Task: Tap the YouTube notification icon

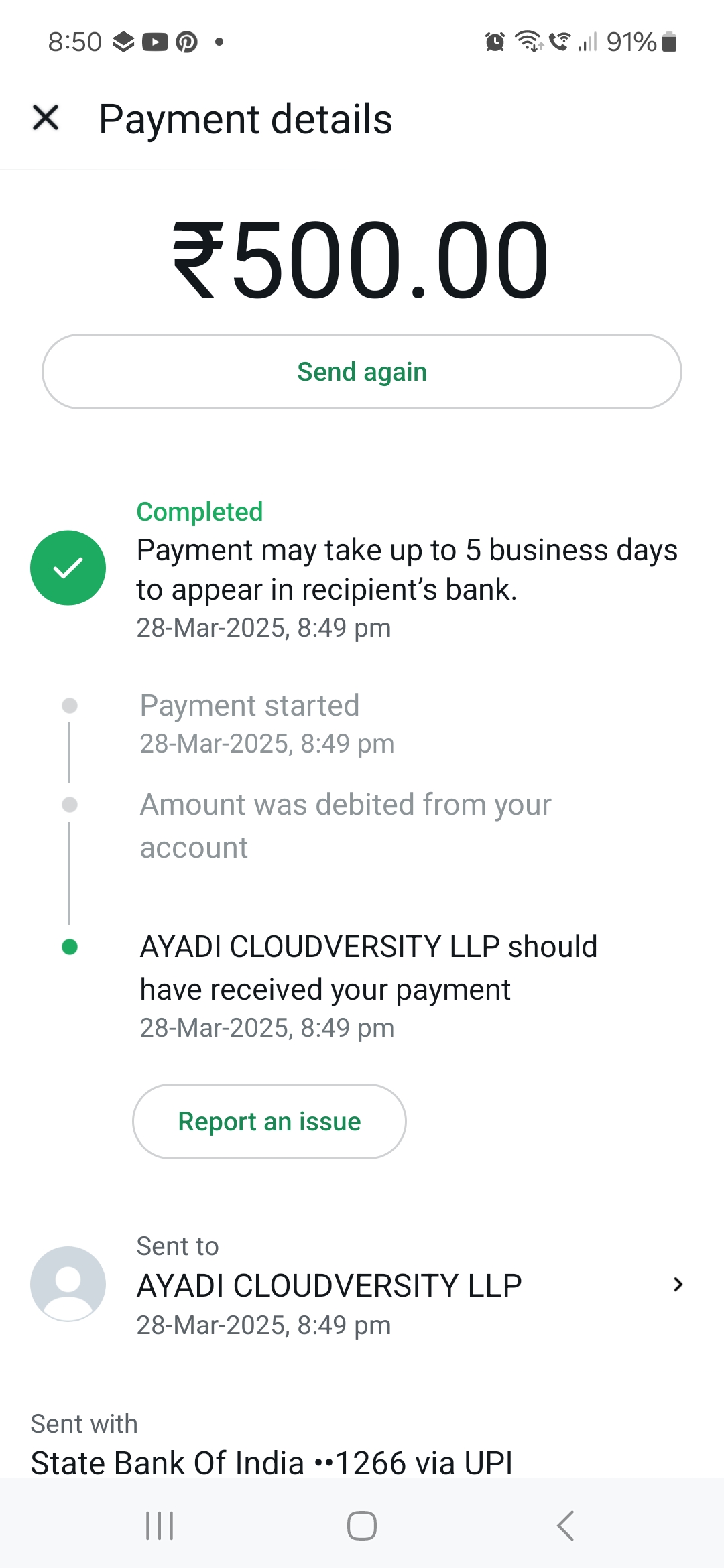Action: [x=155, y=42]
